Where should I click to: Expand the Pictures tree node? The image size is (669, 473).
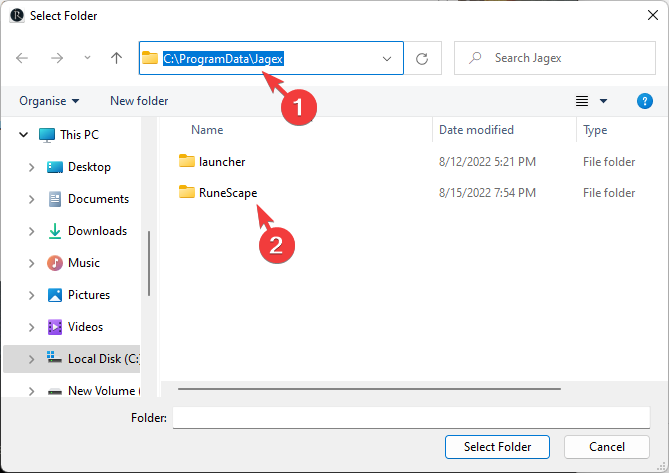32,295
